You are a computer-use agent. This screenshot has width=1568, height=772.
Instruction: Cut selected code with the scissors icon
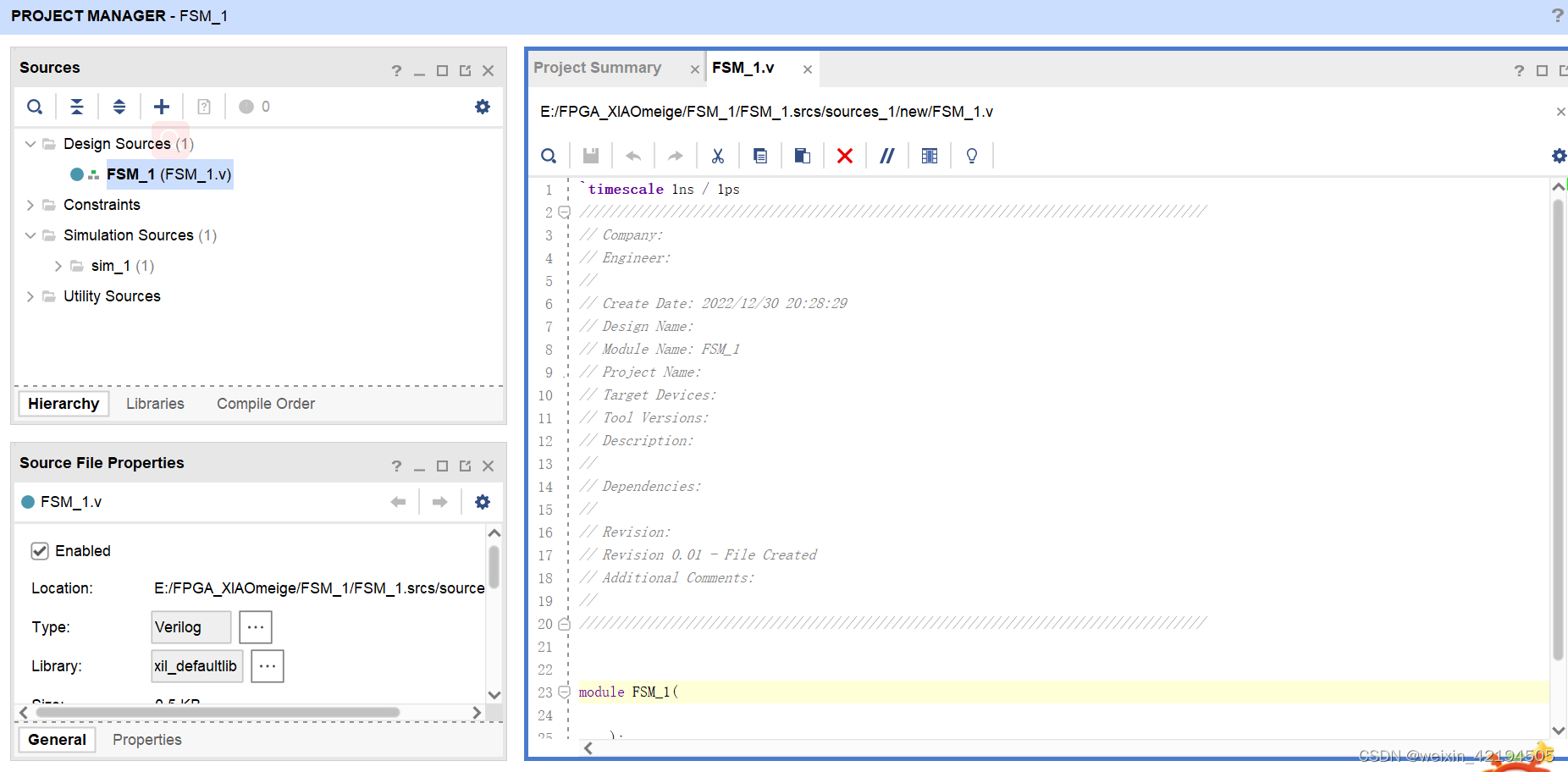coord(718,155)
